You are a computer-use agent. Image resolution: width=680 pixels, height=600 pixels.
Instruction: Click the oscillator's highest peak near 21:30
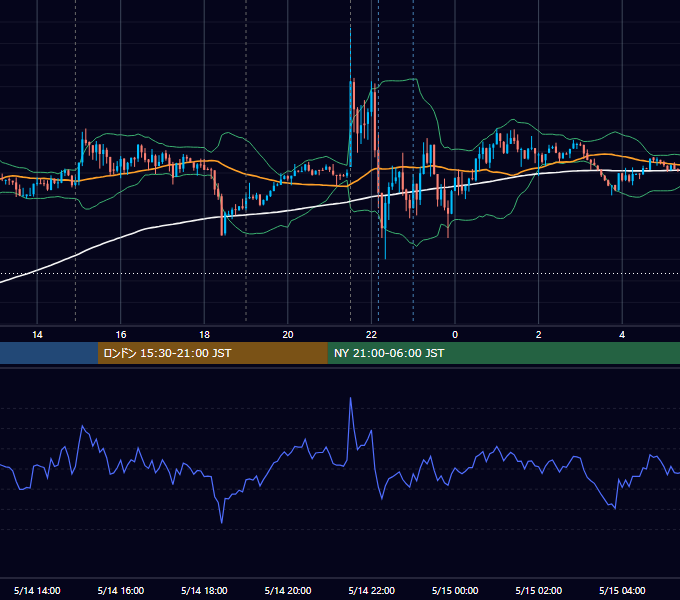350,398
